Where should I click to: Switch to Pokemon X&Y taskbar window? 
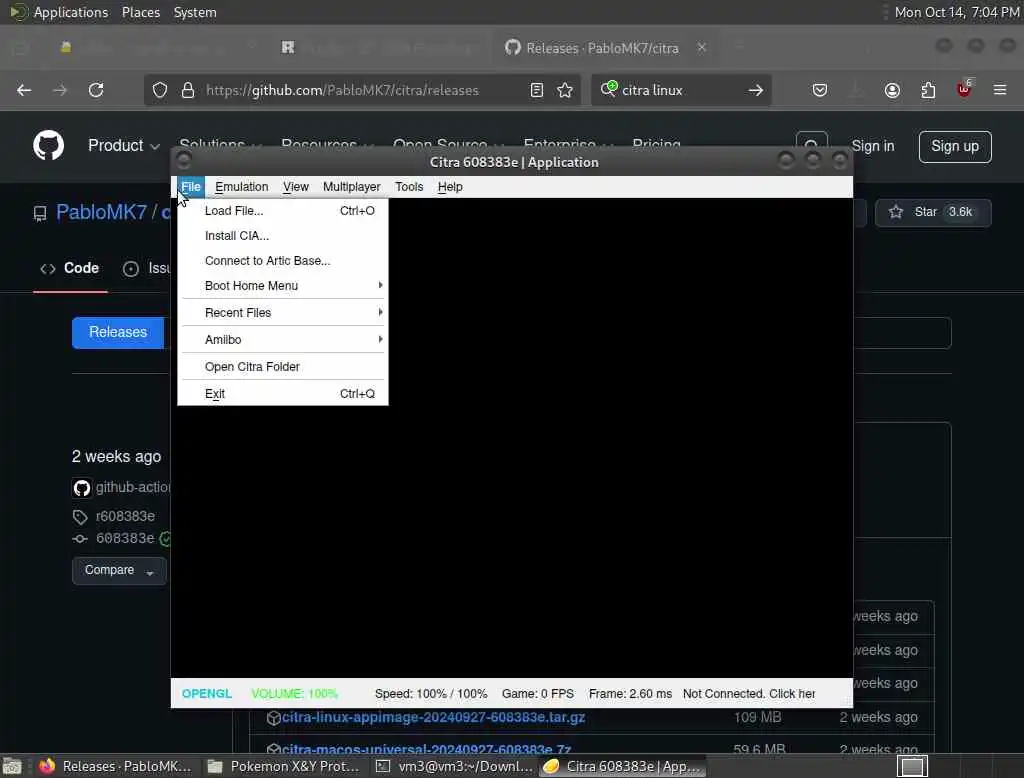(285, 766)
